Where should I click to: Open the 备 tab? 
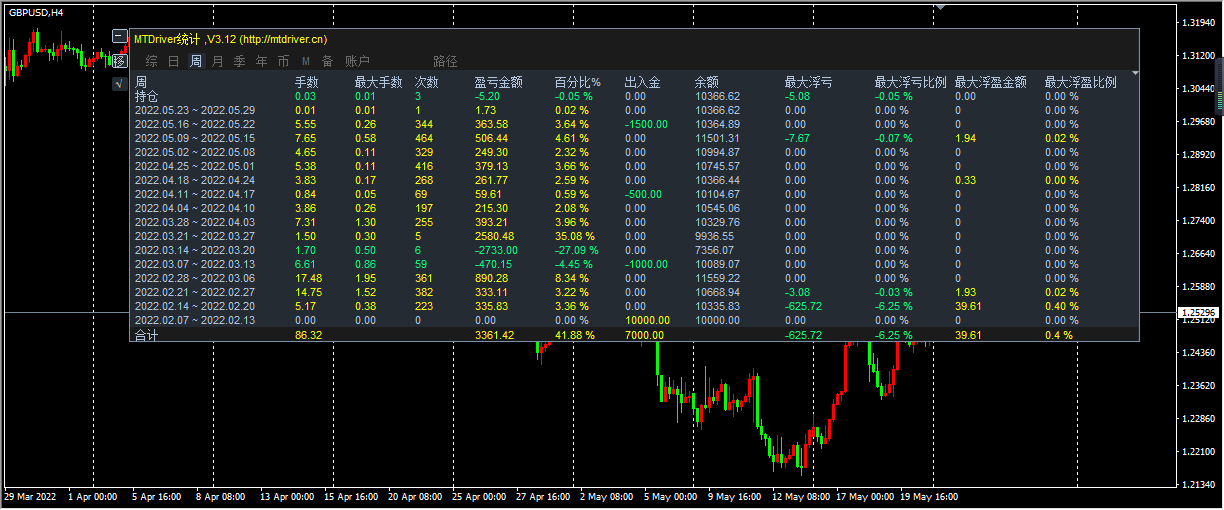pyautogui.click(x=328, y=62)
